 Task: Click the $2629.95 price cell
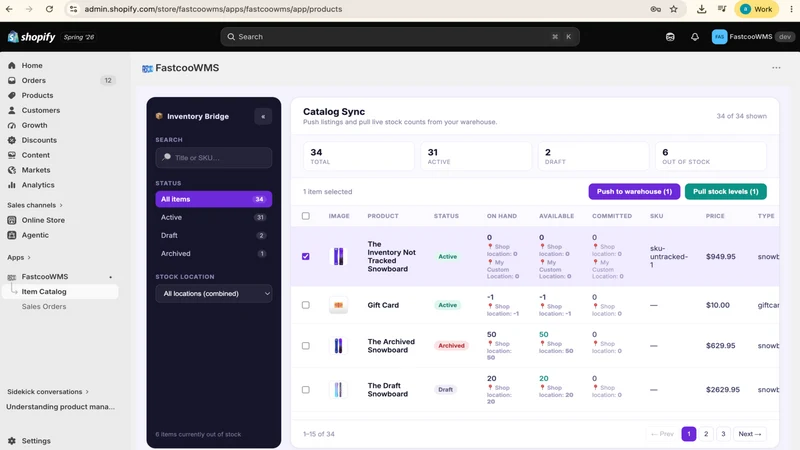coord(722,390)
